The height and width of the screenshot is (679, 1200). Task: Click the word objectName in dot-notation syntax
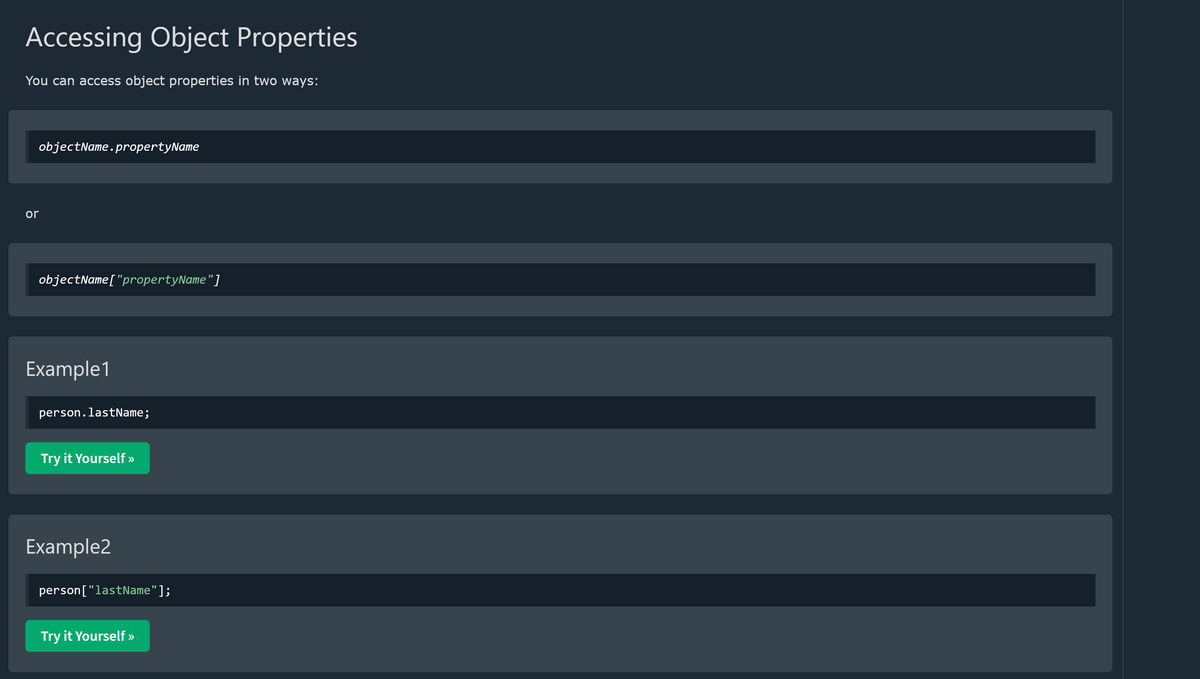73,147
